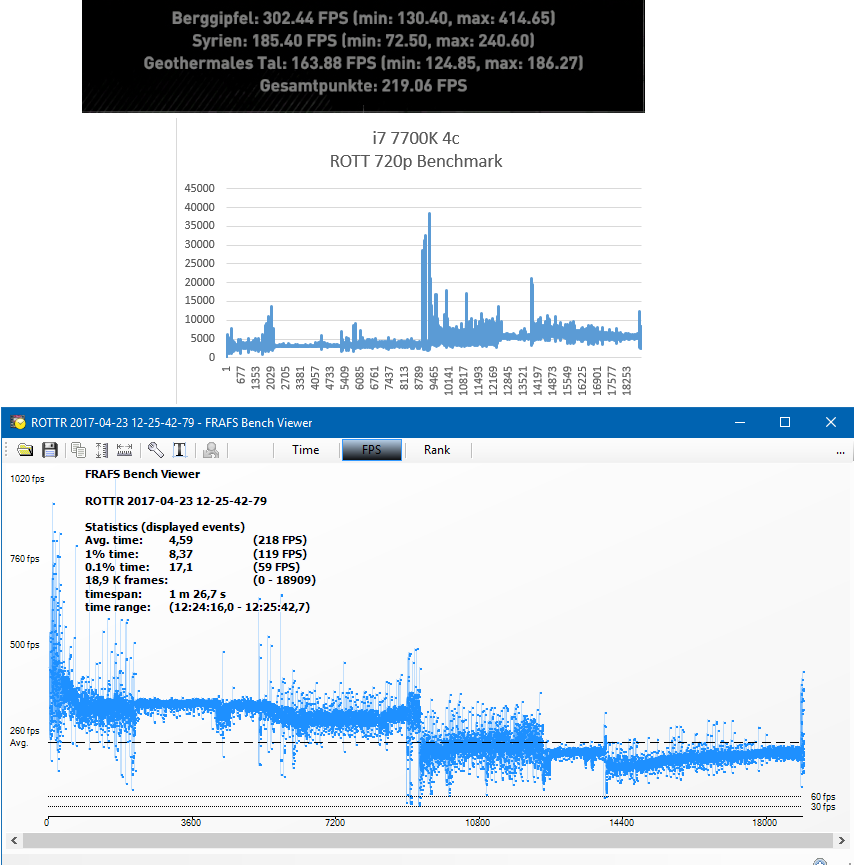Click the 'ROTT 720p Benchmark' chart subtitle
Screen dimensions: 854x865
(x=416, y=161)
